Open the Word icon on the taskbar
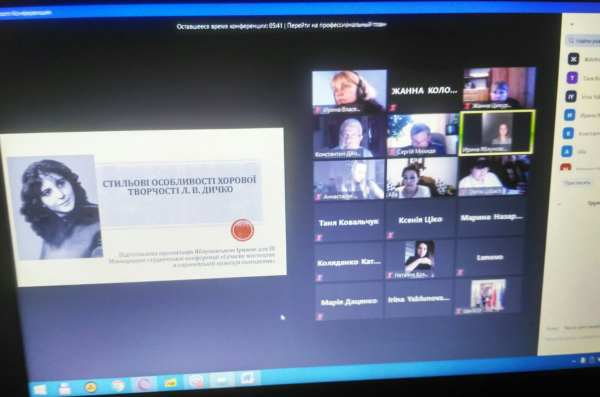 click(247, 379)
